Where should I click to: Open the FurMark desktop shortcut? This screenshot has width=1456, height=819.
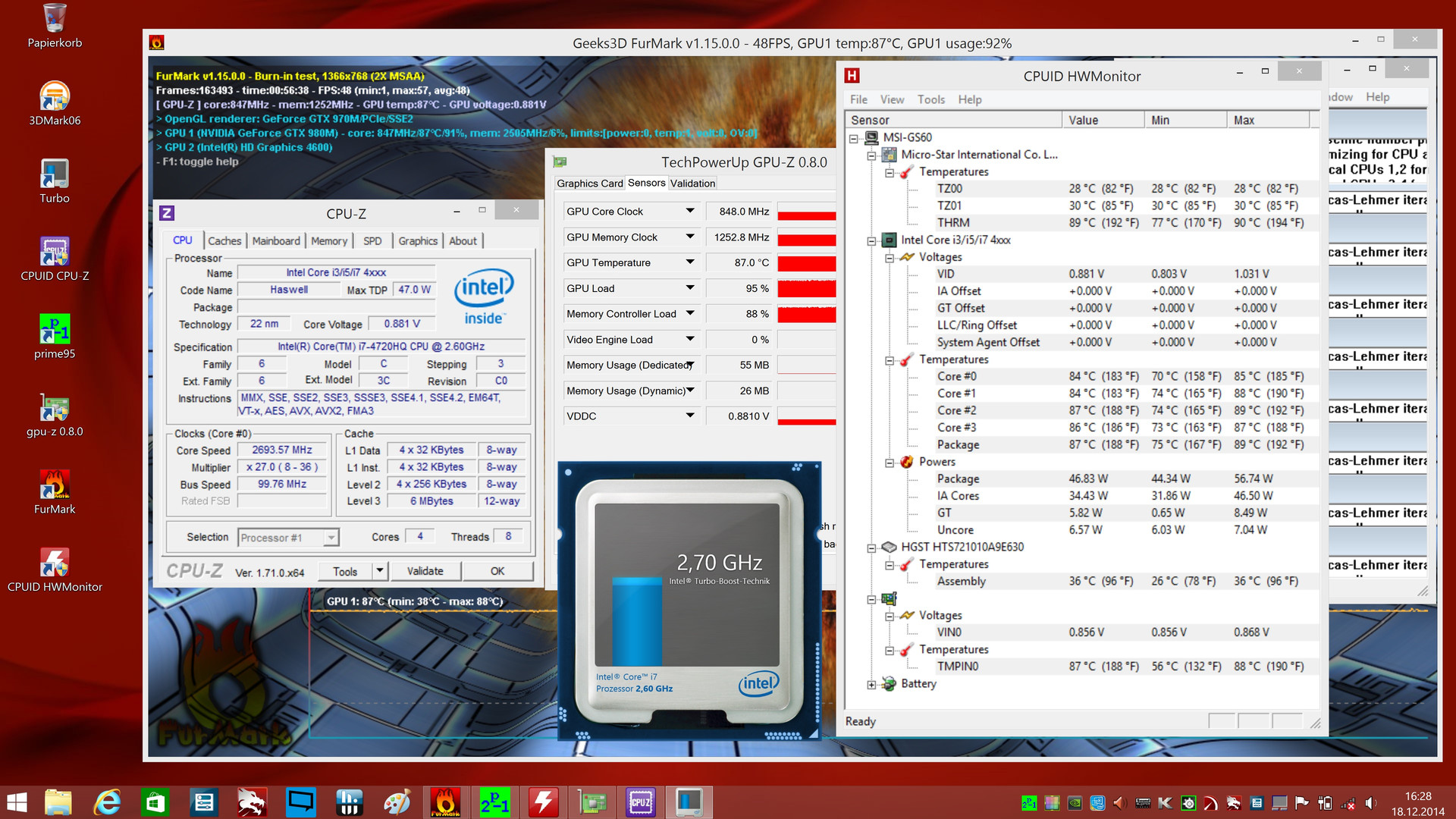click(x=55, y=492)
